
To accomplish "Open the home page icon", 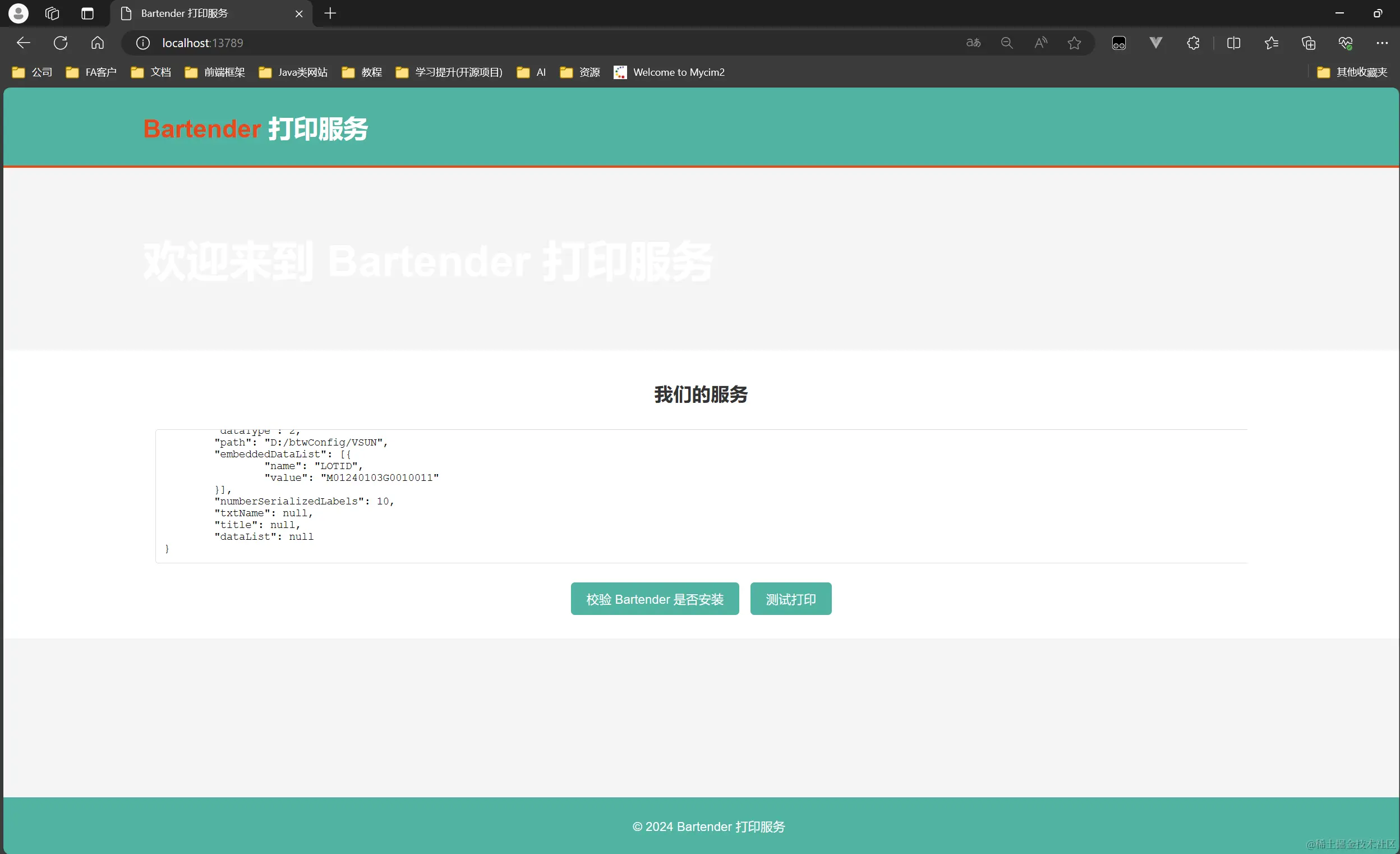I will pos(98,43).
